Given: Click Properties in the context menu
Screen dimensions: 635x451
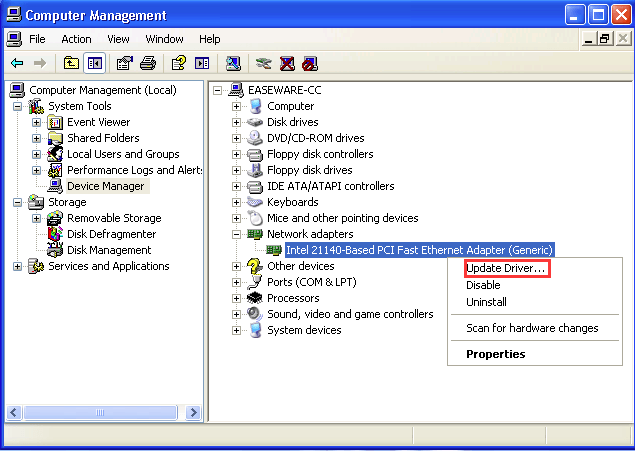Looking at the screenshot, I should click(x=495, y=353).
